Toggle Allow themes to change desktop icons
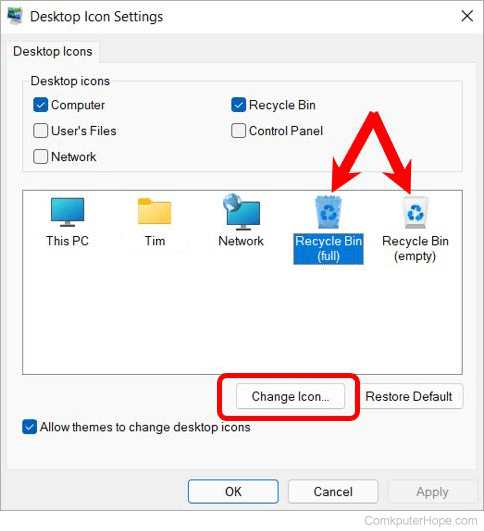484x531 pixels. click(x=29, y=427)
